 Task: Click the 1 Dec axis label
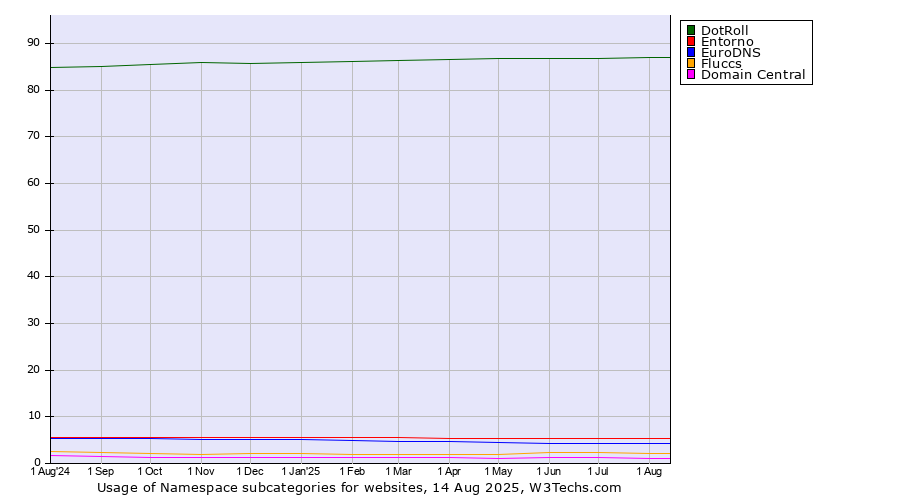[250, 471]
